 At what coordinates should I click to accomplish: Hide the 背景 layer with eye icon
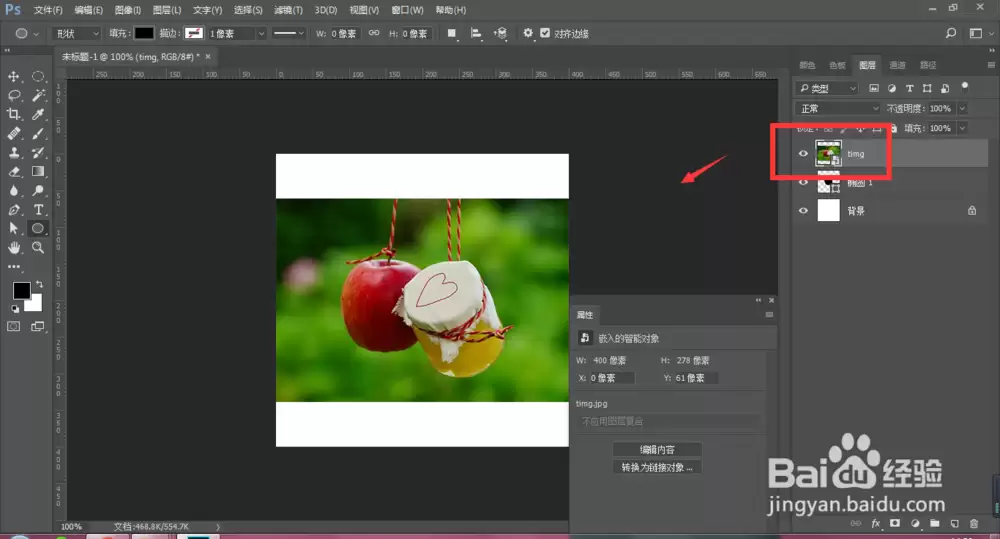tap(803, 210)
